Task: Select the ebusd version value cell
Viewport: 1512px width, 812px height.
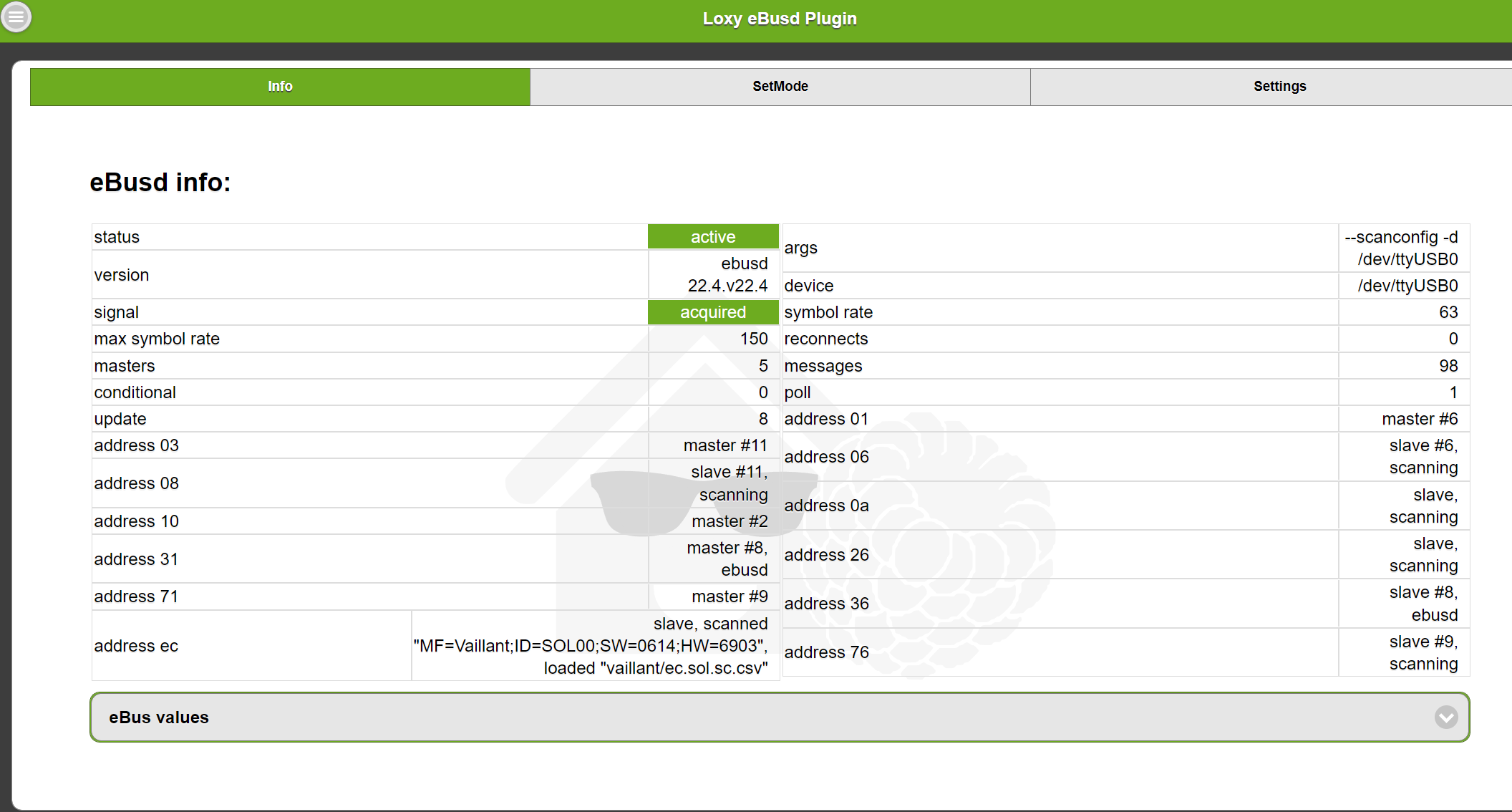Action: 727,275
